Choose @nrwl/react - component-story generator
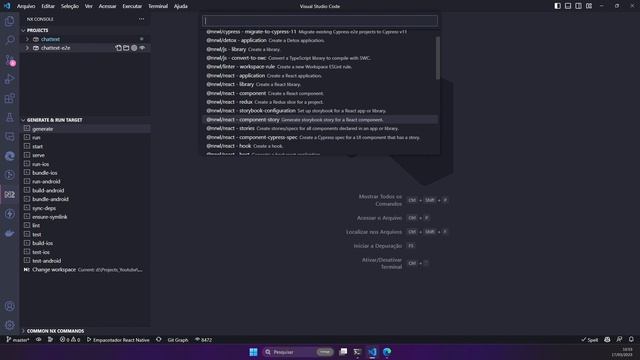 coord(320,120)
